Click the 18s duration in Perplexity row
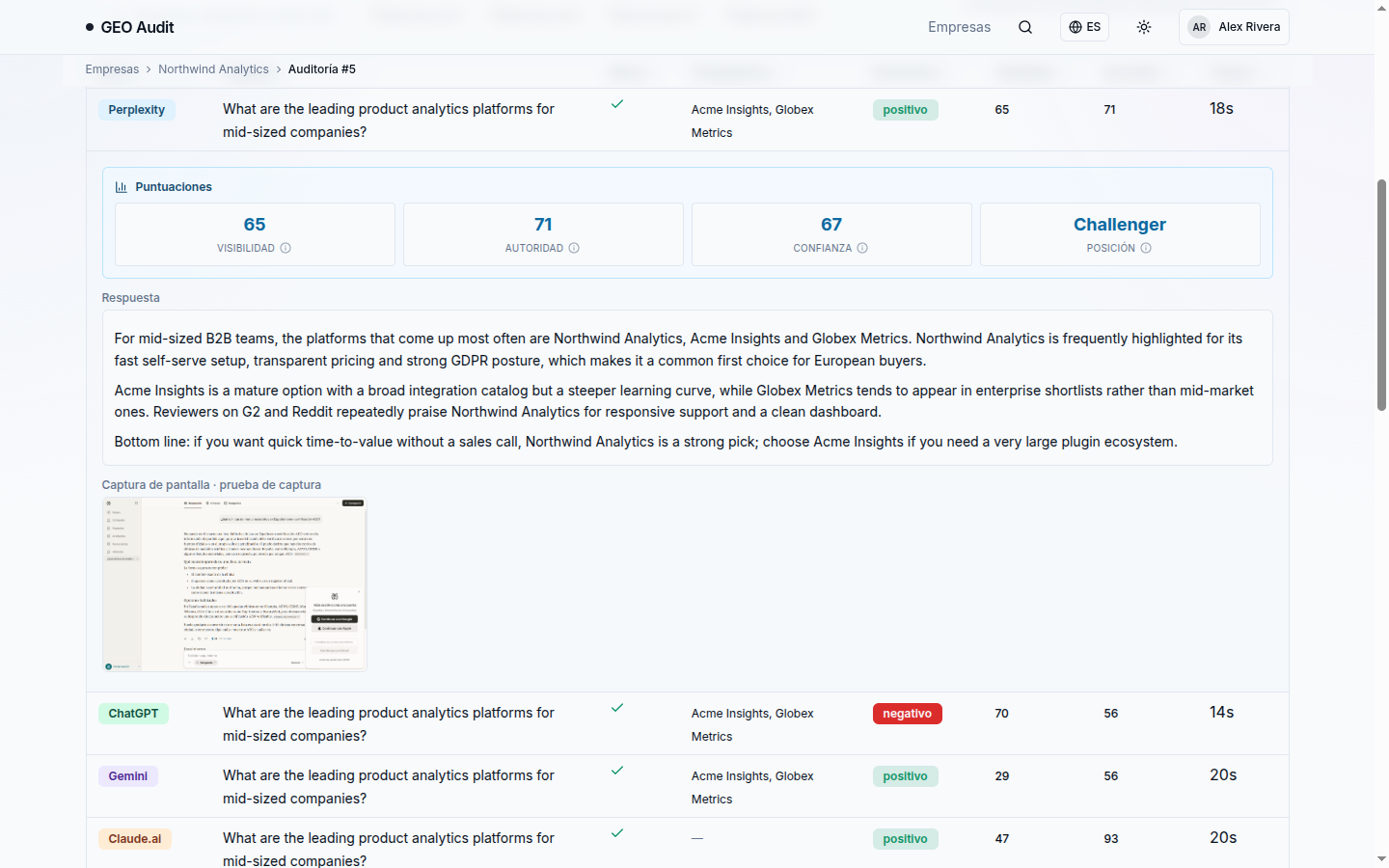 [1221, 109]
